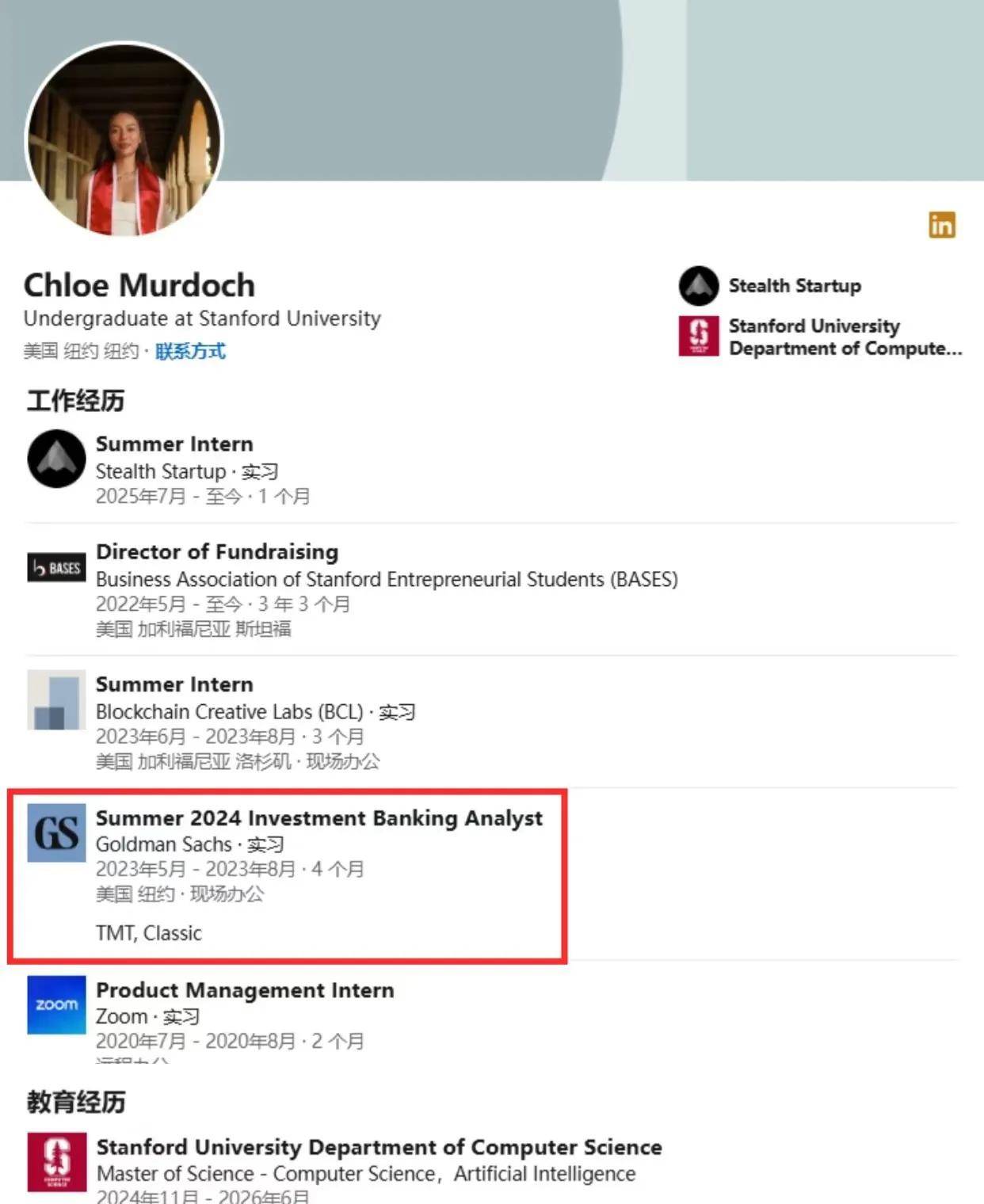Click the 2023年5月 - 2023年8月 · 4 个月 date range

230,869
